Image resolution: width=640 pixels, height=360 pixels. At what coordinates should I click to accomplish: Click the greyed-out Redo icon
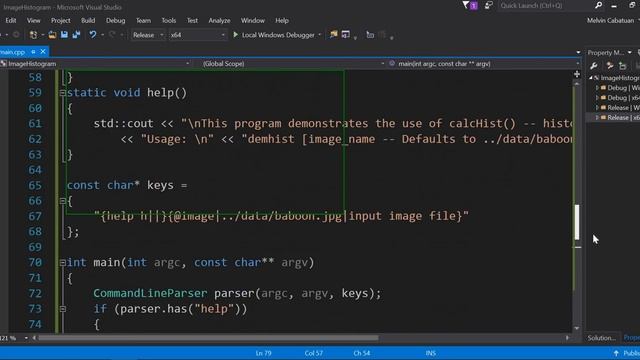click(x=112, y=35)
